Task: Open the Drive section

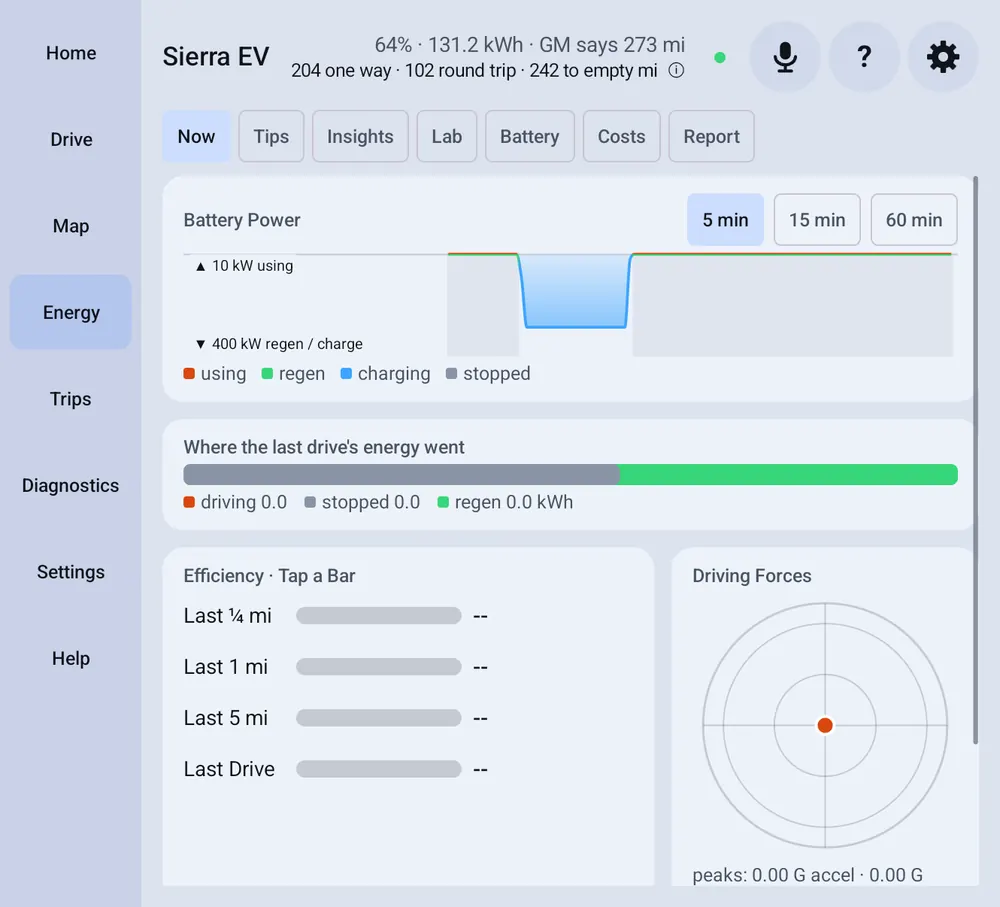Action: click(x=71, y=139)
